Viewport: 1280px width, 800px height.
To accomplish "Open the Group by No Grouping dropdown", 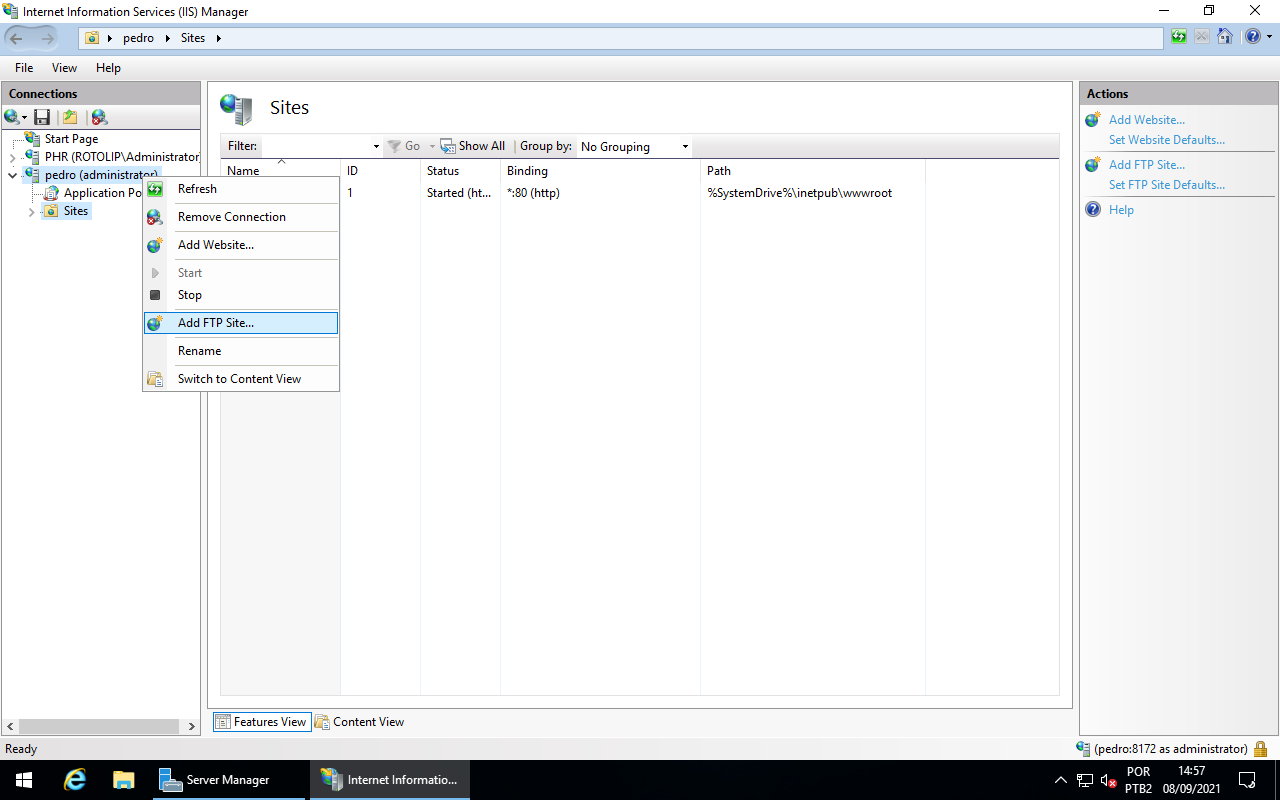I will [635, 146].
